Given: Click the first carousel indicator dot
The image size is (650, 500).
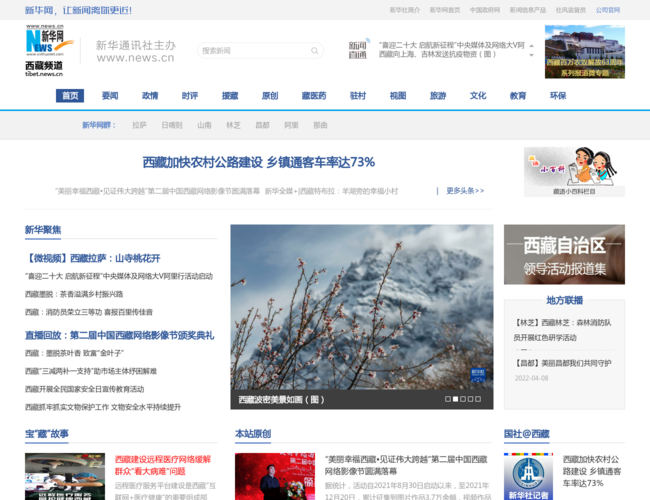Looking at the screenshot, I should 447,399.
